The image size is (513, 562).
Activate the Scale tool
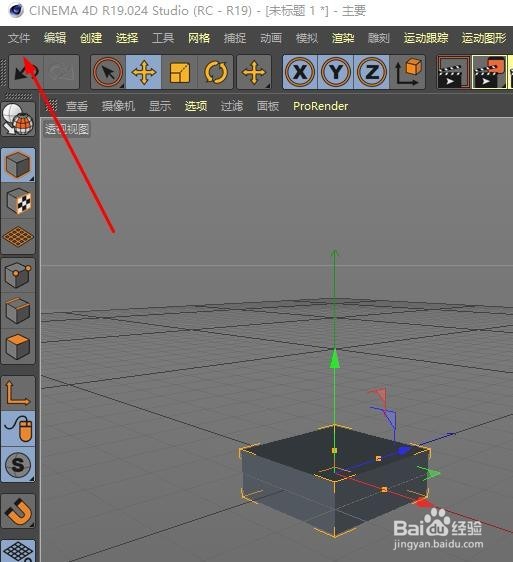click(x=179, y=72)
